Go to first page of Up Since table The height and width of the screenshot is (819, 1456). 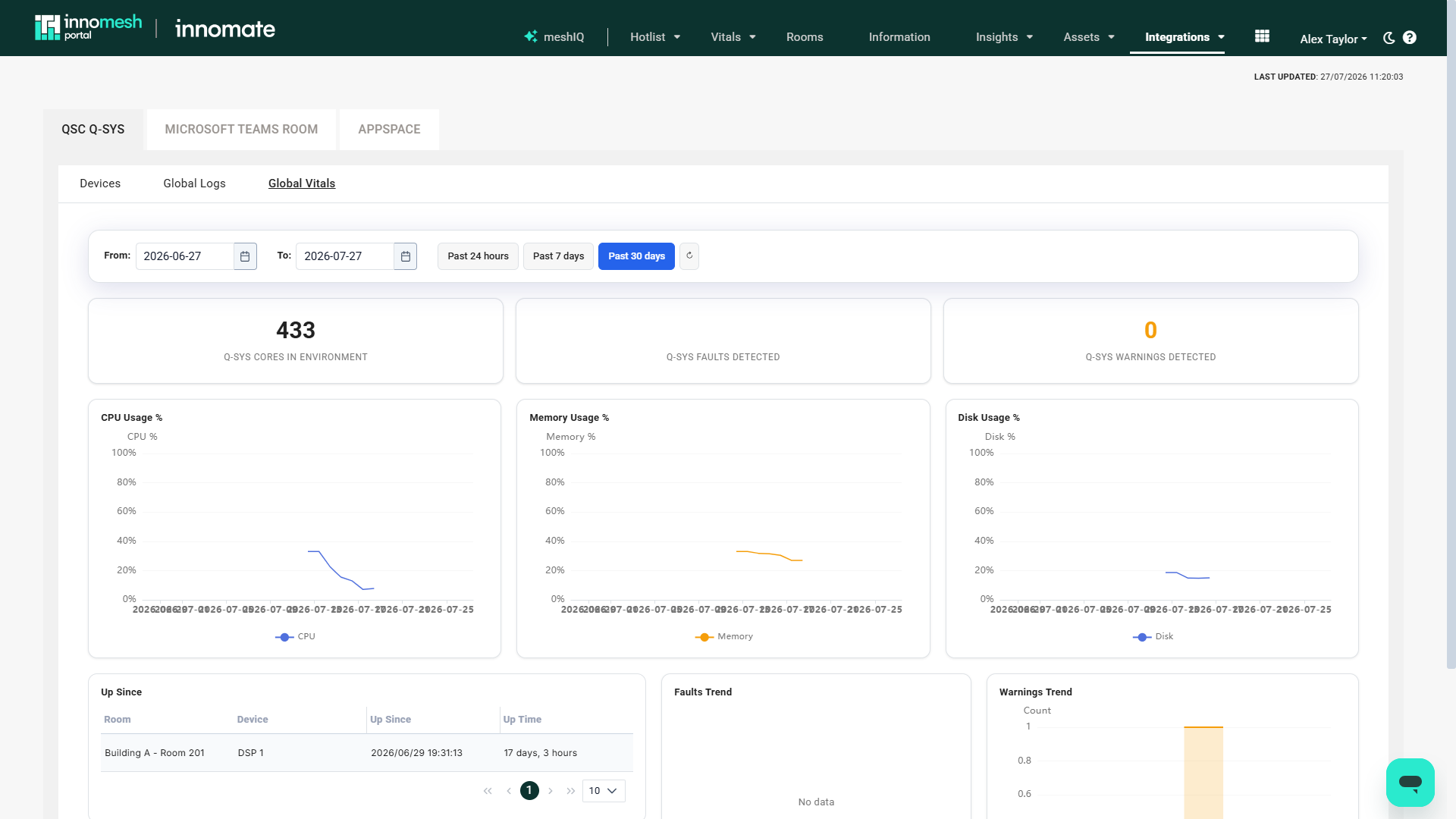tap(488, 791)
